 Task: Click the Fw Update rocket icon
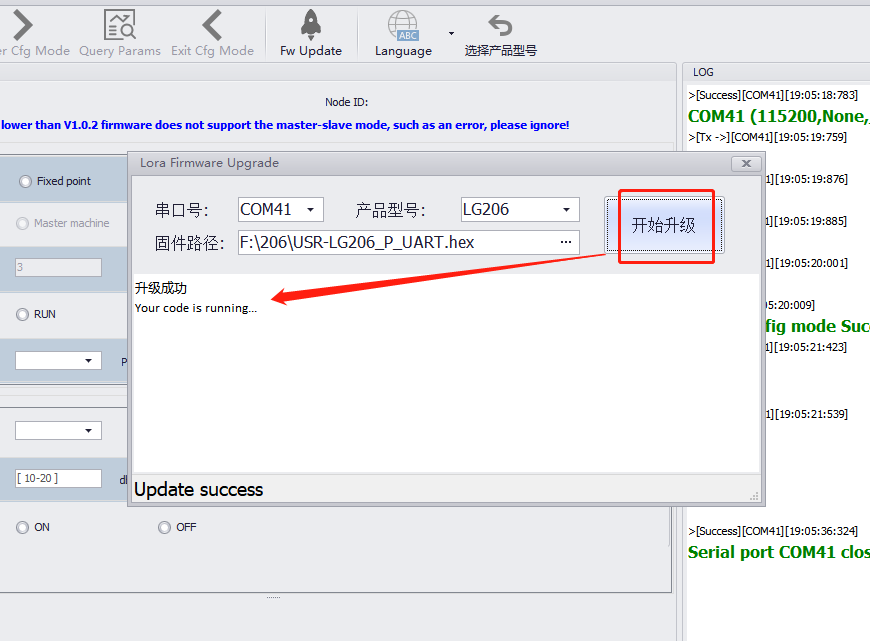point(310,25)
